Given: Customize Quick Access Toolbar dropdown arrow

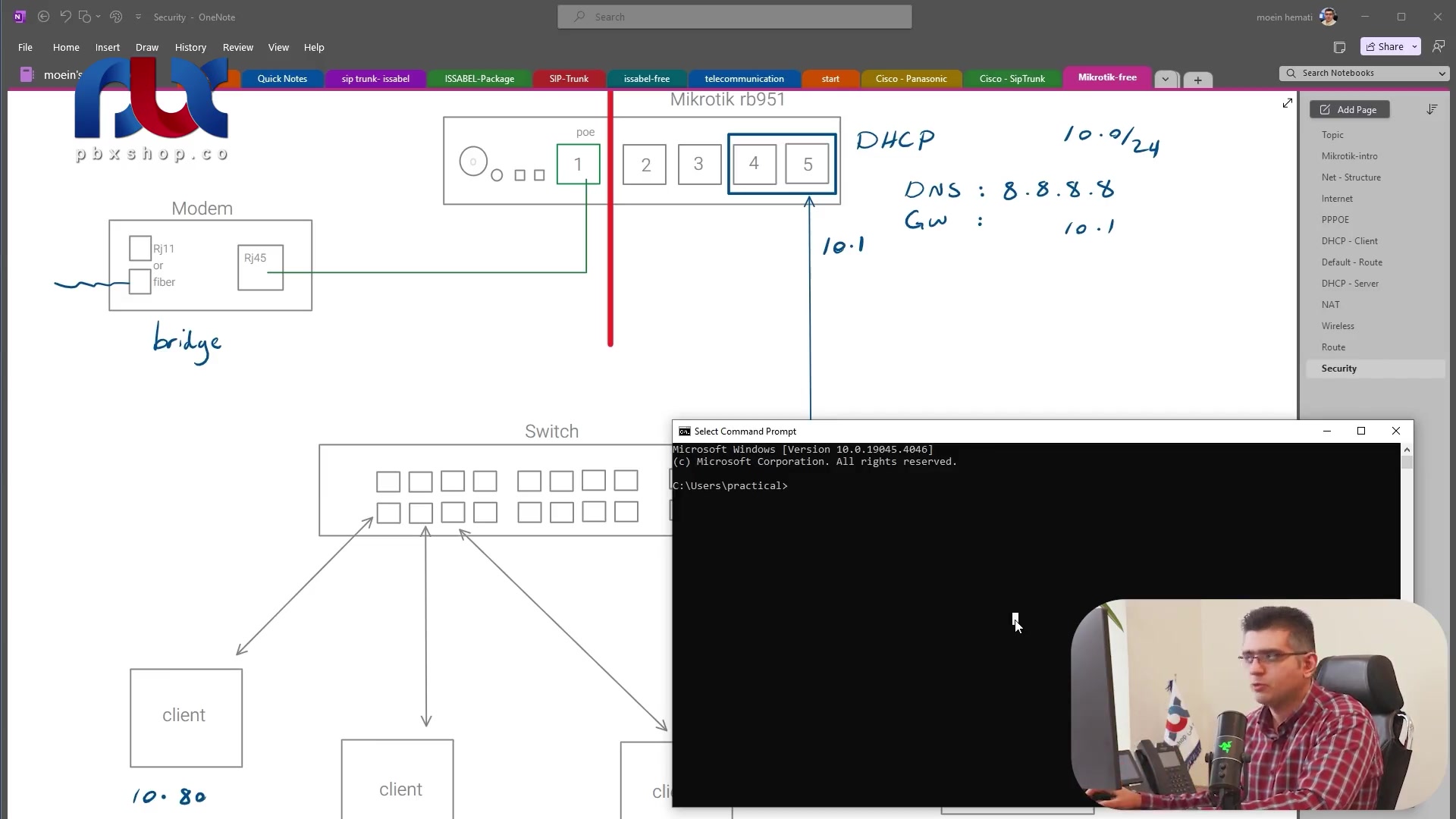Looking at the screenshot, I should 138,17.
